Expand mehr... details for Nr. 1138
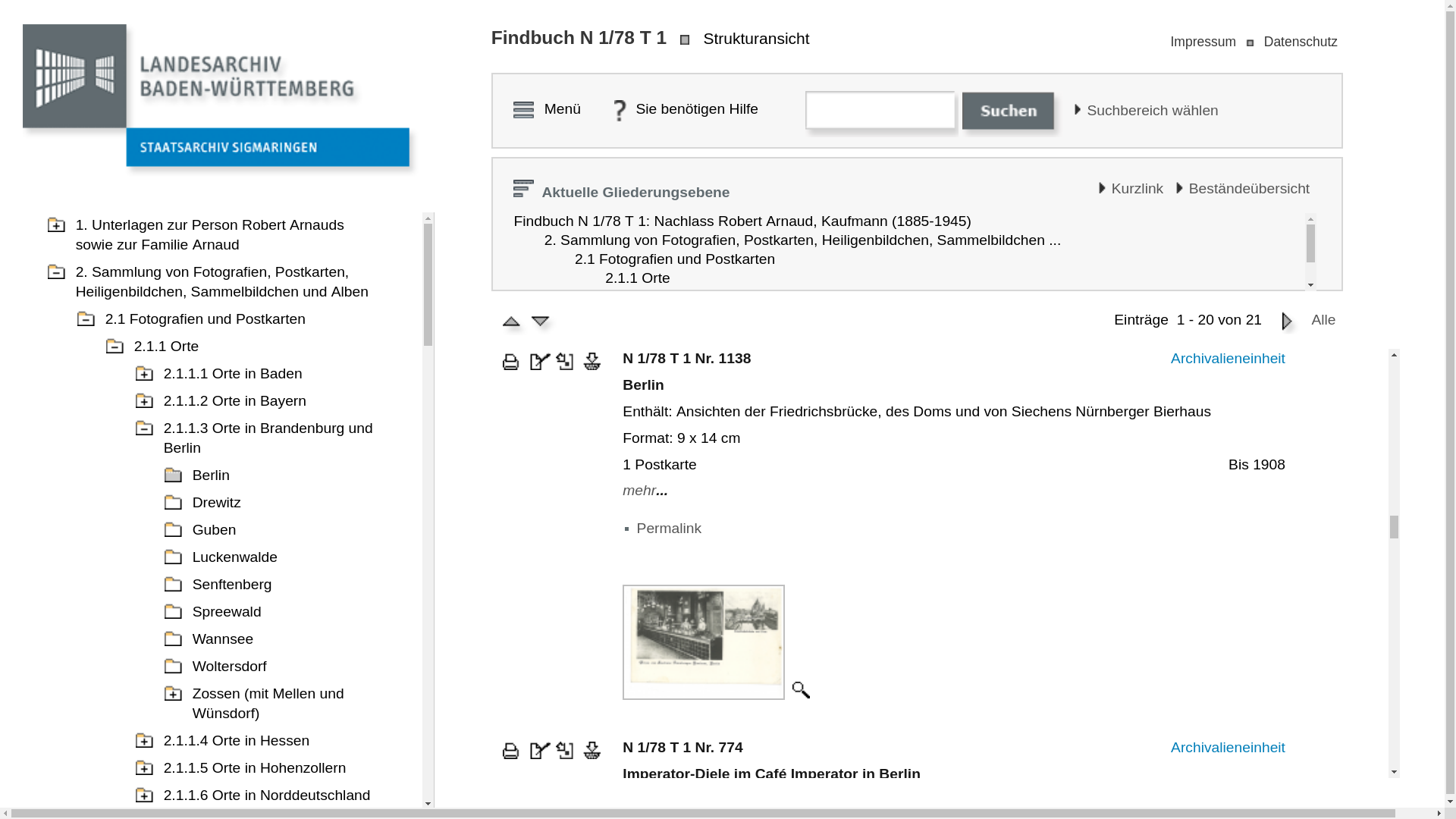This screenshot has height=819, width=1456. click(645, 491)
